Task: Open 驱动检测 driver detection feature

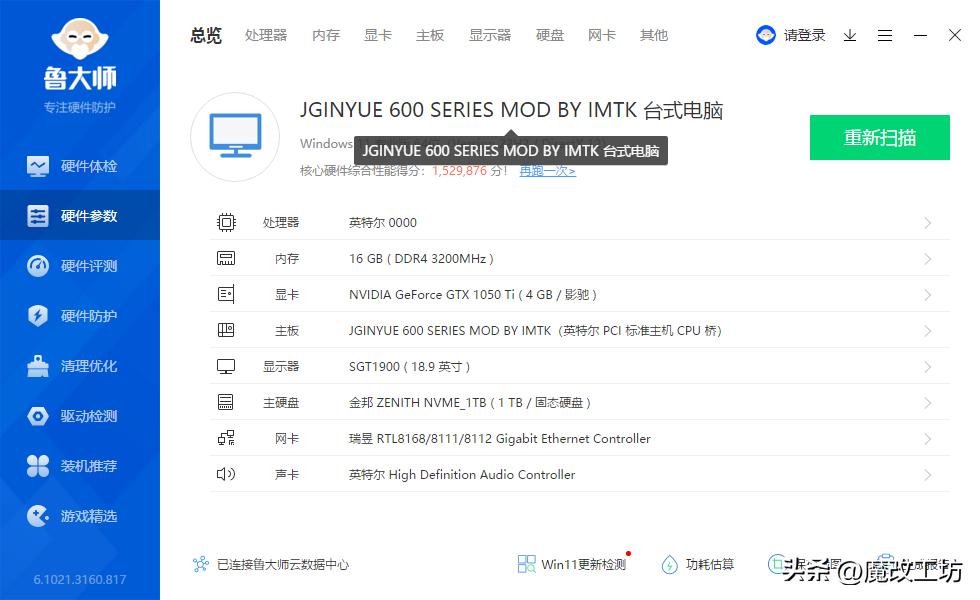Action: pos(80,416)
